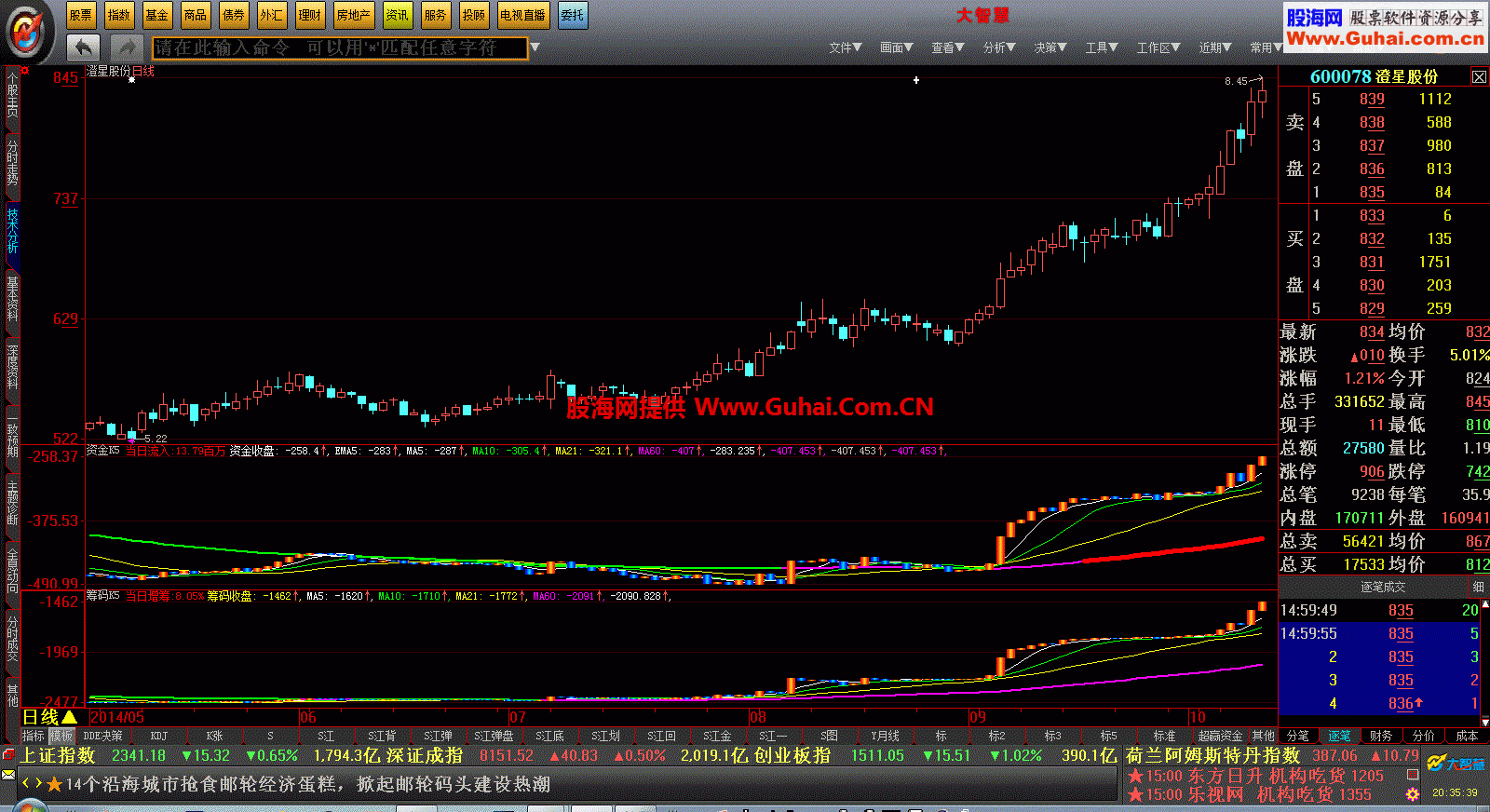Open the 工作区 menu

pos(1158,47)
